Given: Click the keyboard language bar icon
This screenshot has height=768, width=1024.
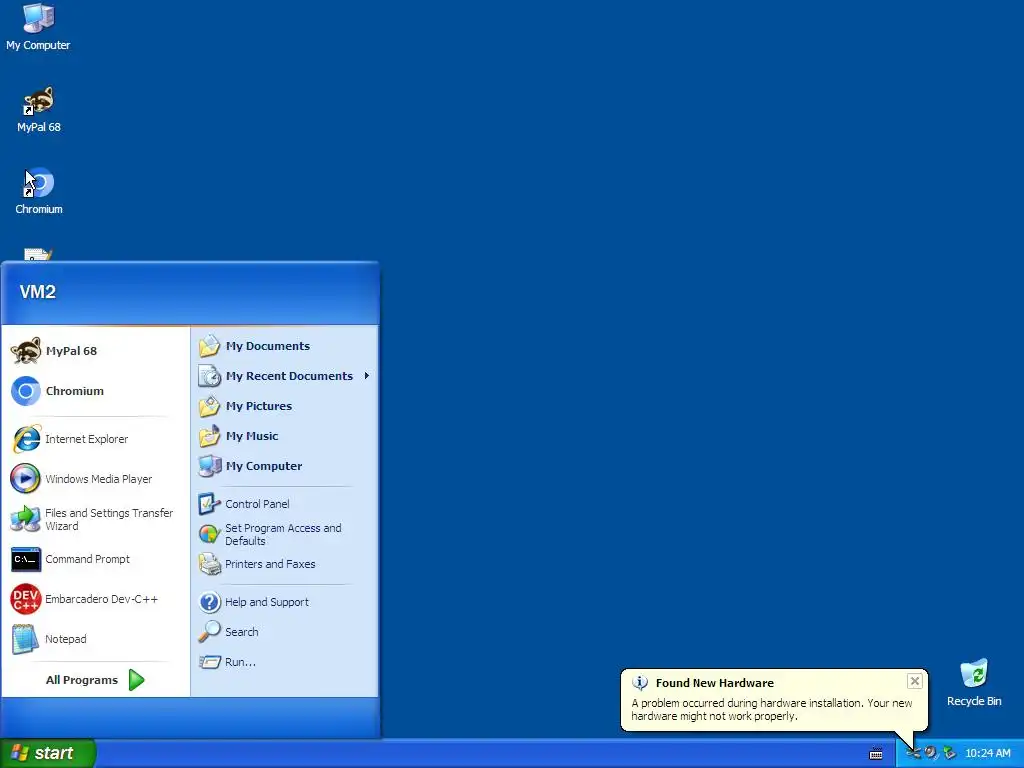Looking at the screenshot, I should pos(876,754).
